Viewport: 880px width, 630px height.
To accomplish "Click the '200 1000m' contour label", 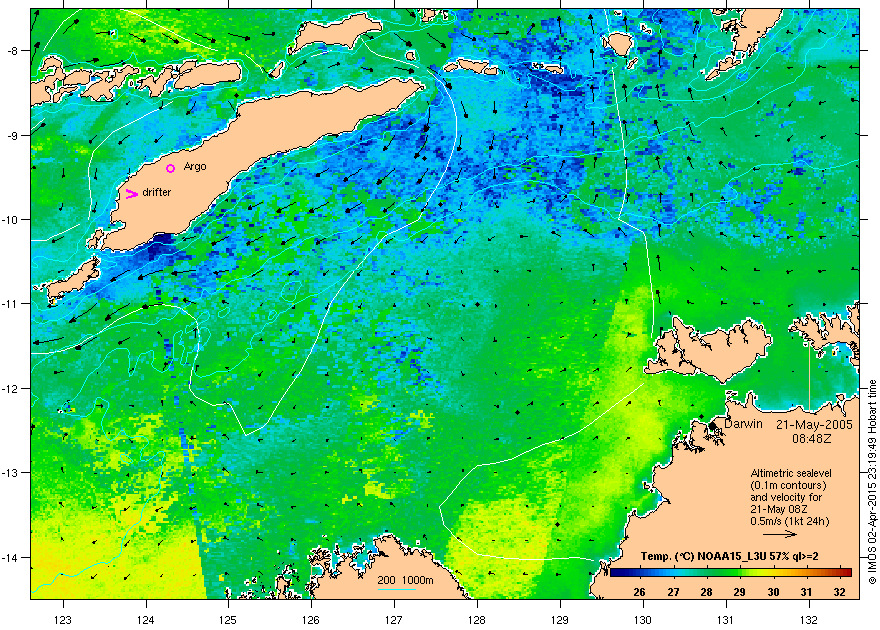I will (x=405, y=581).
